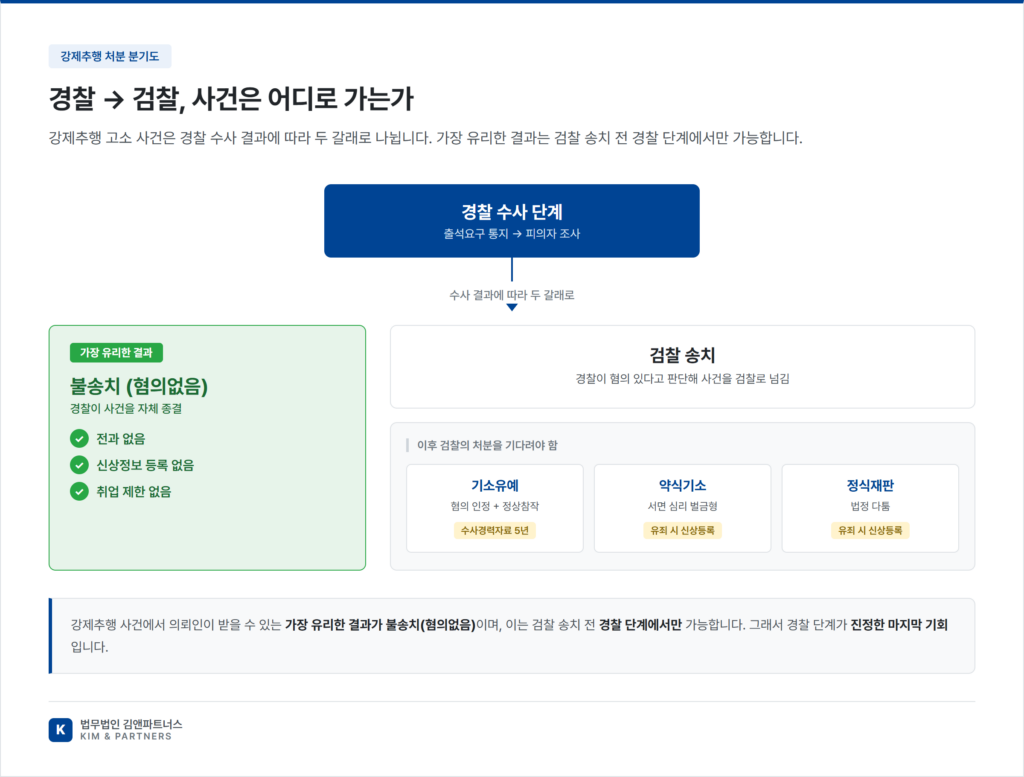Click the green check beside 취업 제한 없음
The height and width of the screenshot is (777, 1024).
[x=79, y=491]
